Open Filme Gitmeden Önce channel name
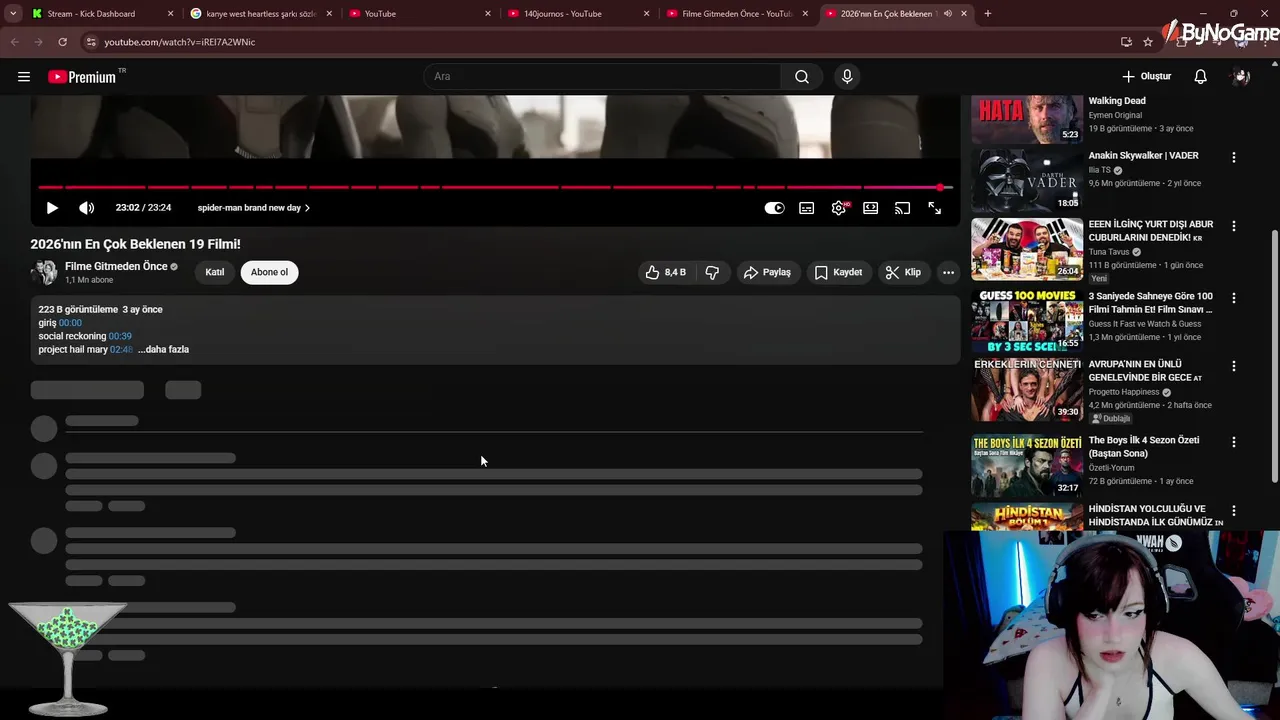This screenshot has width=1280, height=720. tap(116, 266)
